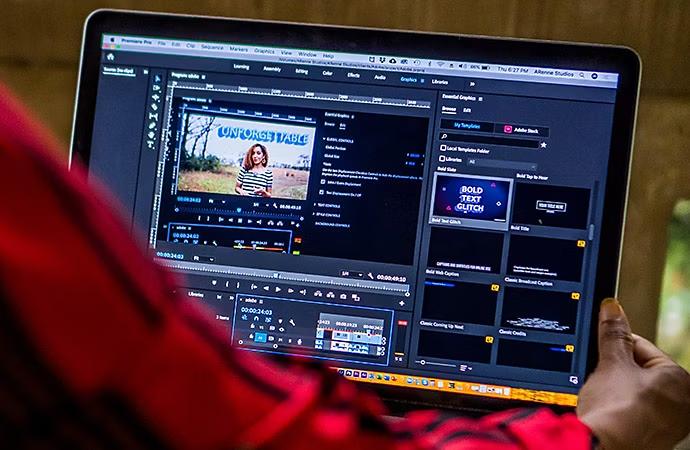Viewport: 690px width, 450px height.
Task: Open the Libraries filter dropdown
Action: click(502, 164)
